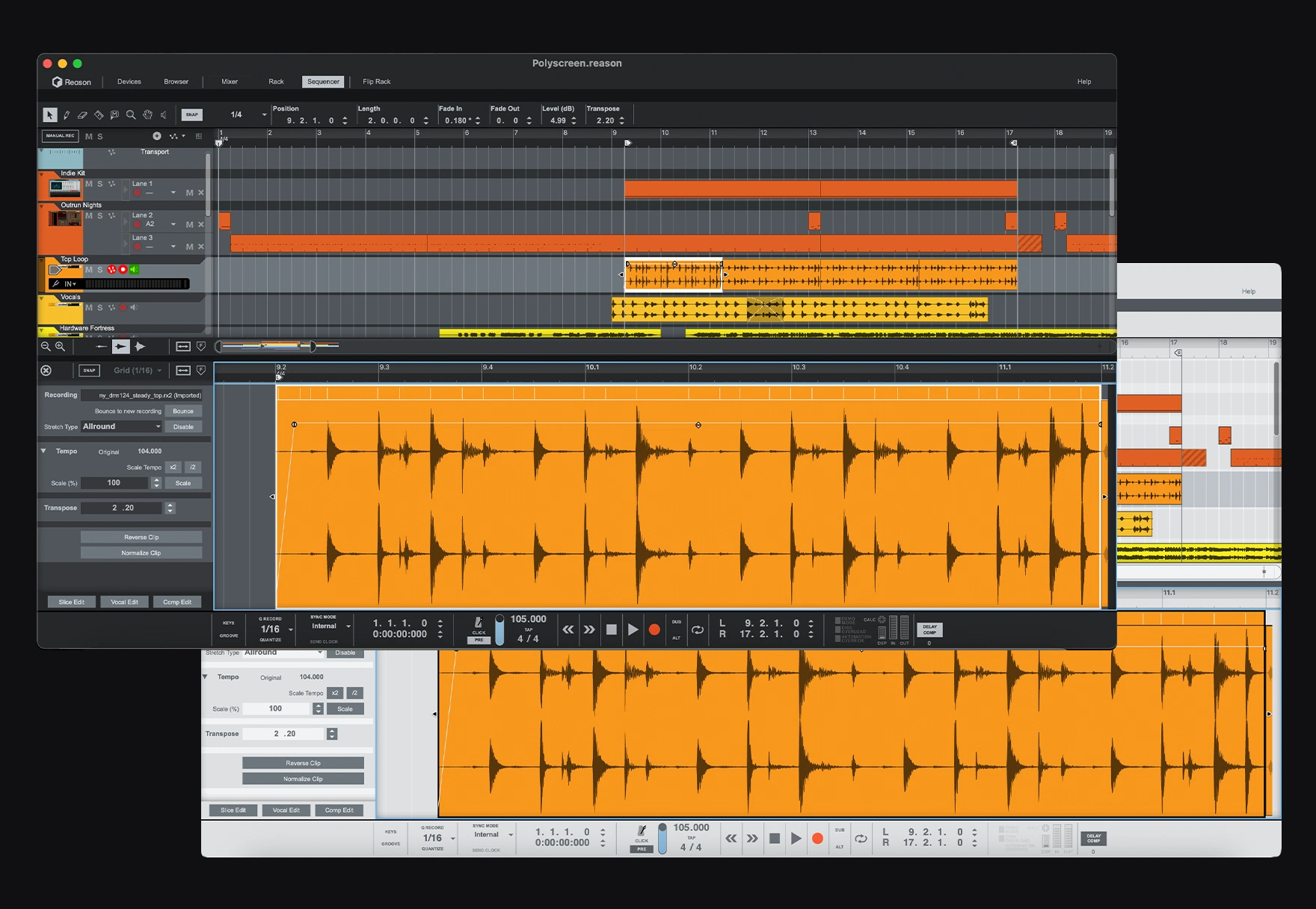Enable record on the Vocals track
Viewport: 1316px width, 909px height.
pyautogui.click(x=123, y=307)
